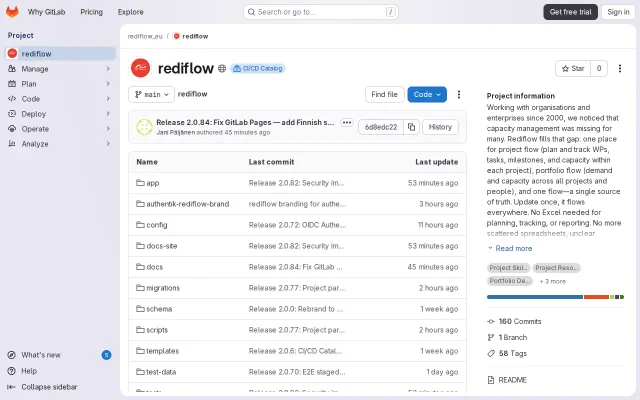Click the Deploy icon in sidebar
The width and height of the screenshot is (640, 400).
pyautogui.click(x=12, y=114)
